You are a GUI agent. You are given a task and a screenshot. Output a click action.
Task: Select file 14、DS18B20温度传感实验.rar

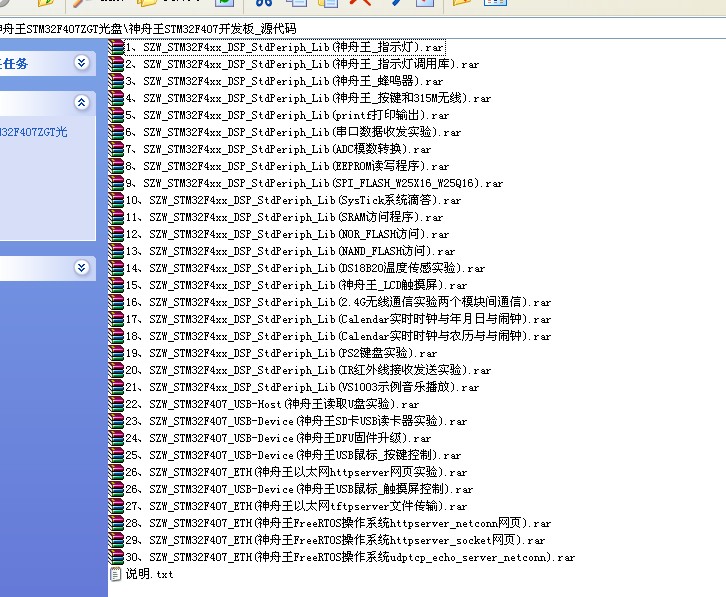tap(305, 268)
